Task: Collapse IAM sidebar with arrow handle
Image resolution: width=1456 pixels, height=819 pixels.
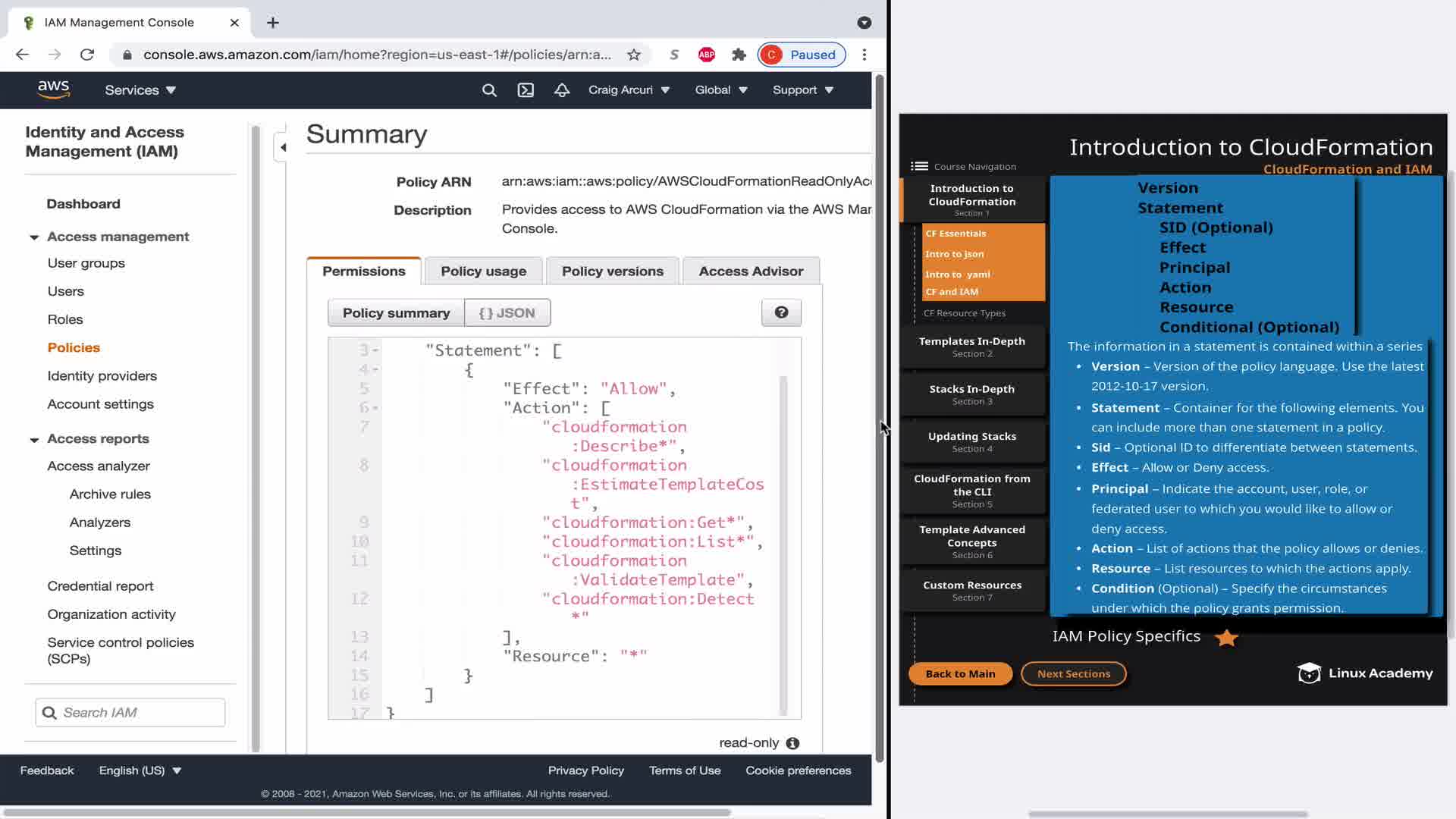Action: pos(282,147)
